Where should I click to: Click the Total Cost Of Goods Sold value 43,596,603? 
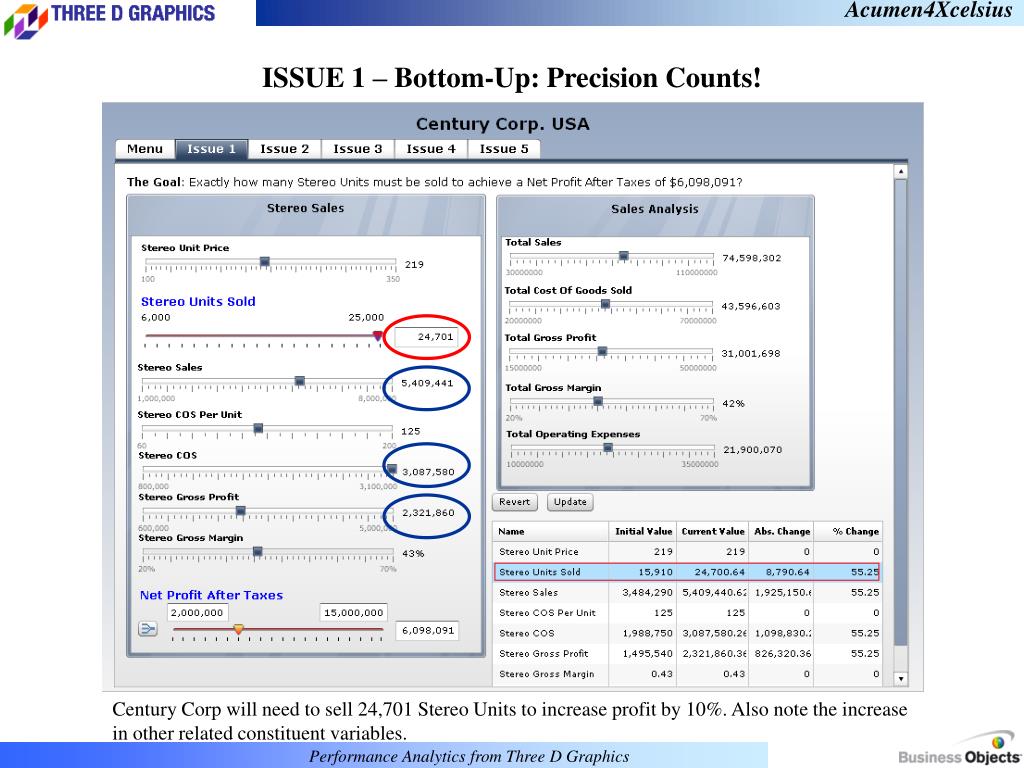tap(750, 306)
